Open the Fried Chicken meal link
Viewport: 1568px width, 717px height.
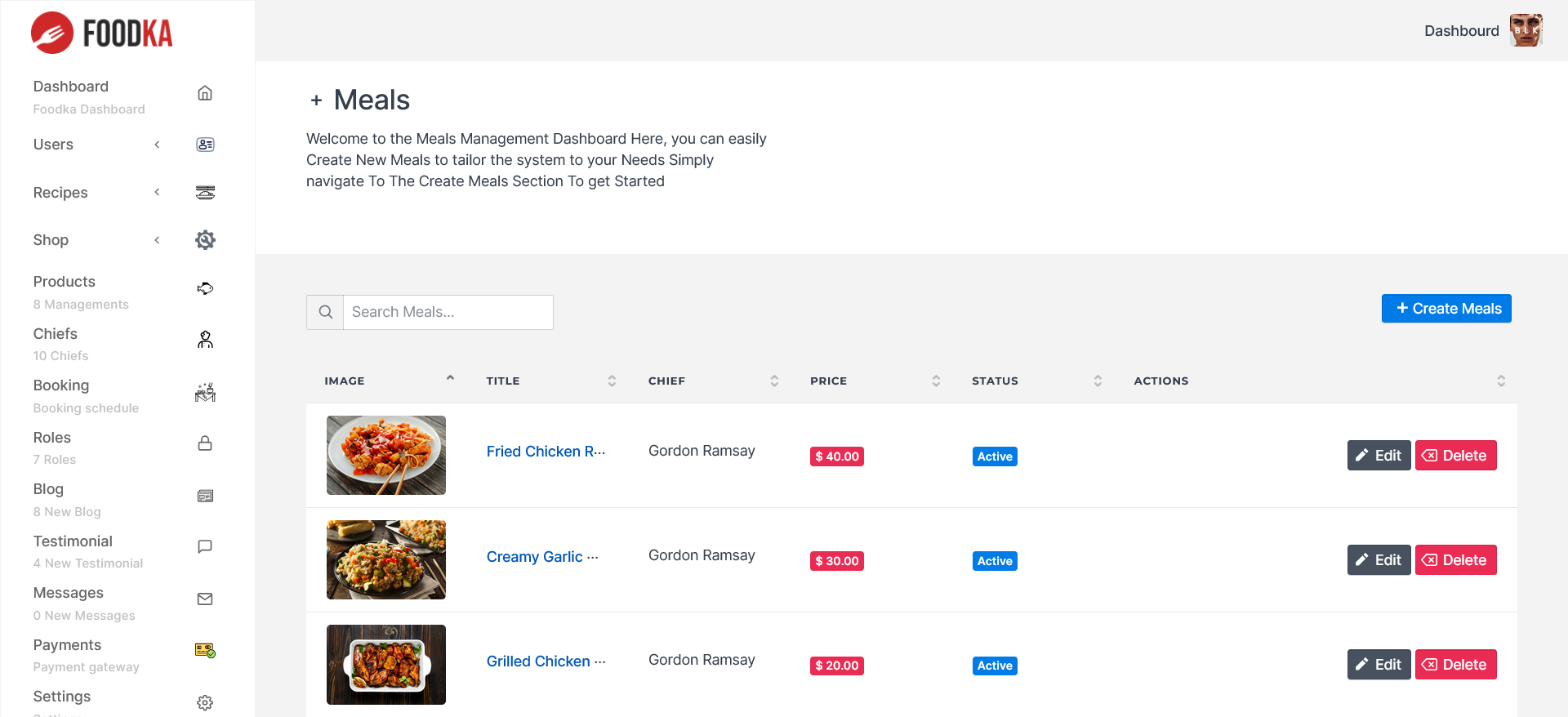coord(546,452)
